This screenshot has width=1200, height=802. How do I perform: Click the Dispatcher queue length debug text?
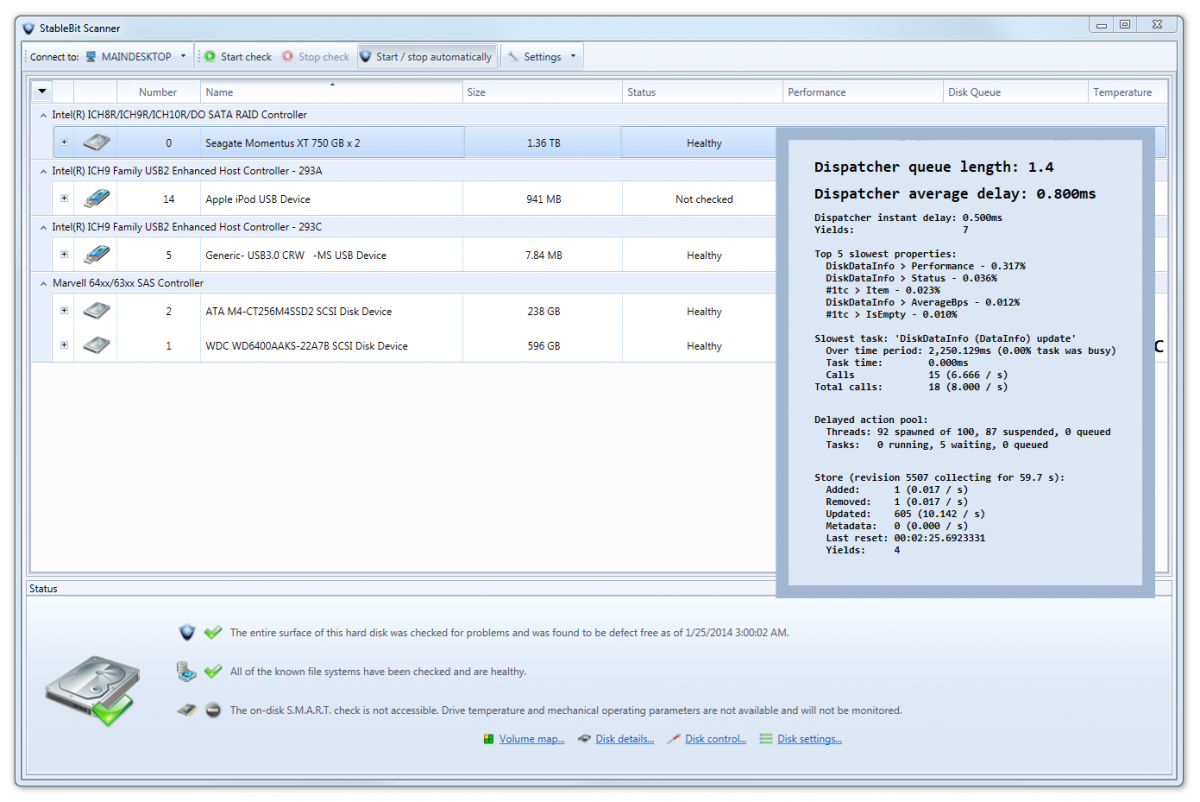point(934,167)
